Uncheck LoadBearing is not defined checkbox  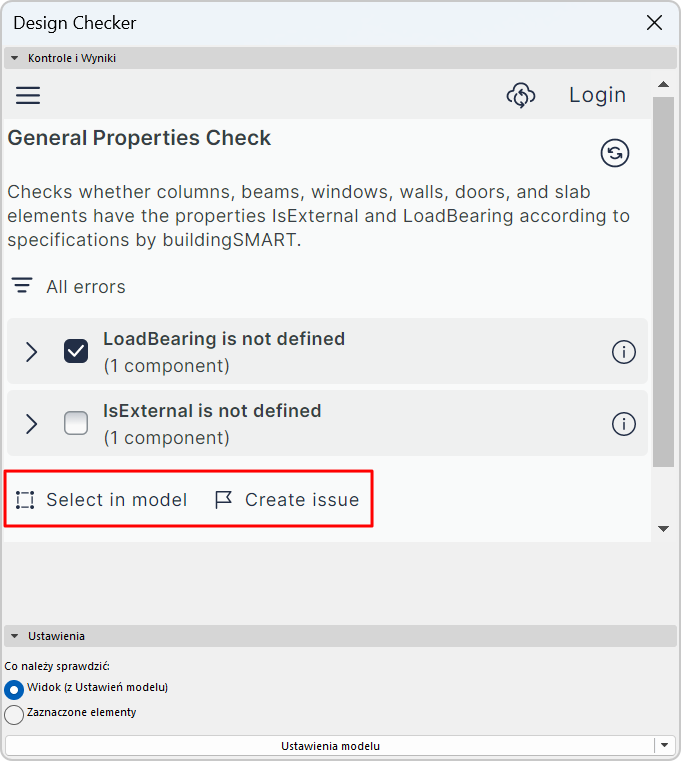point(76,351)
